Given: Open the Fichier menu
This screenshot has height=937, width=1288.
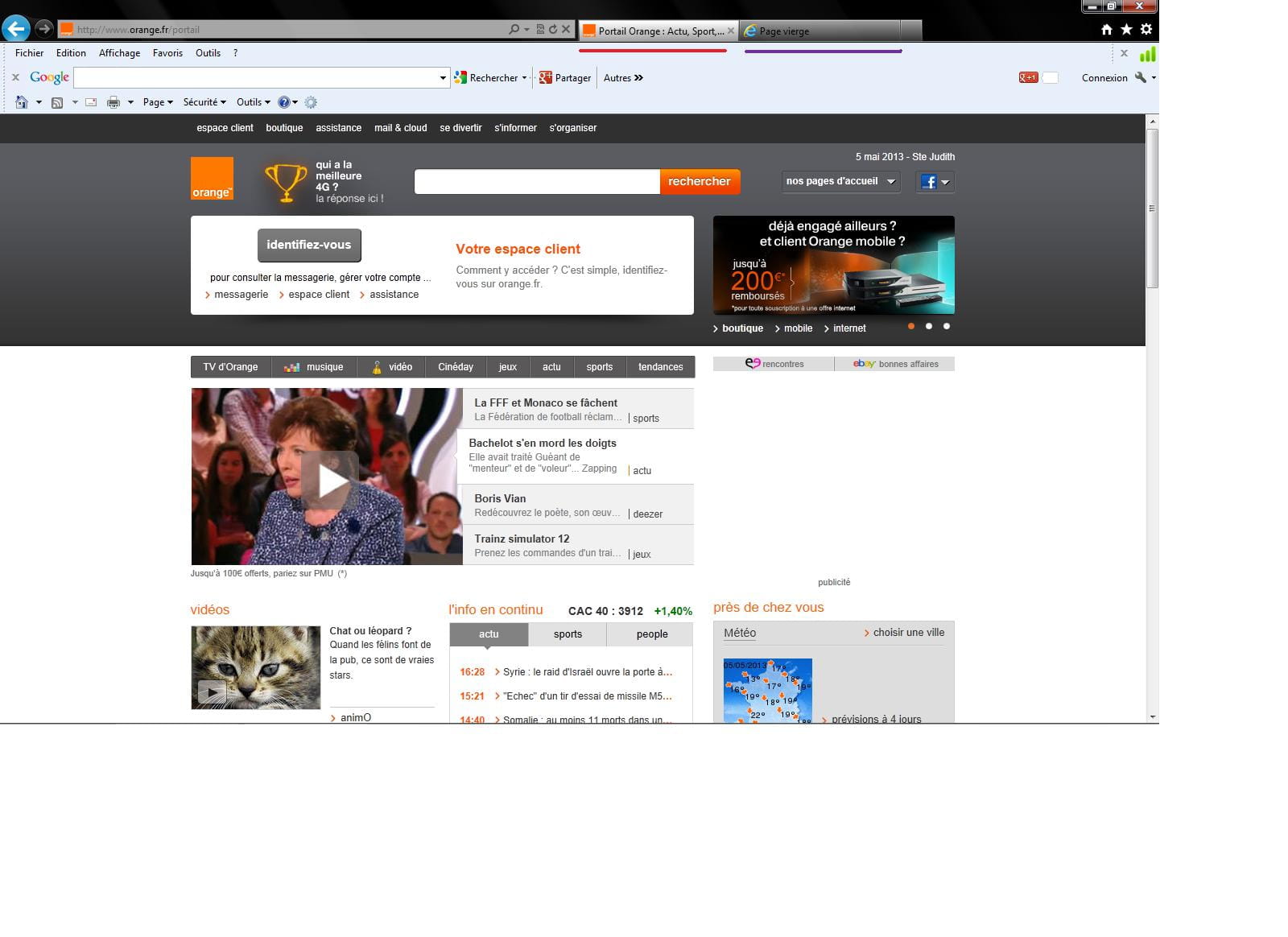Looking at the screenshot, I should (30, 53).
